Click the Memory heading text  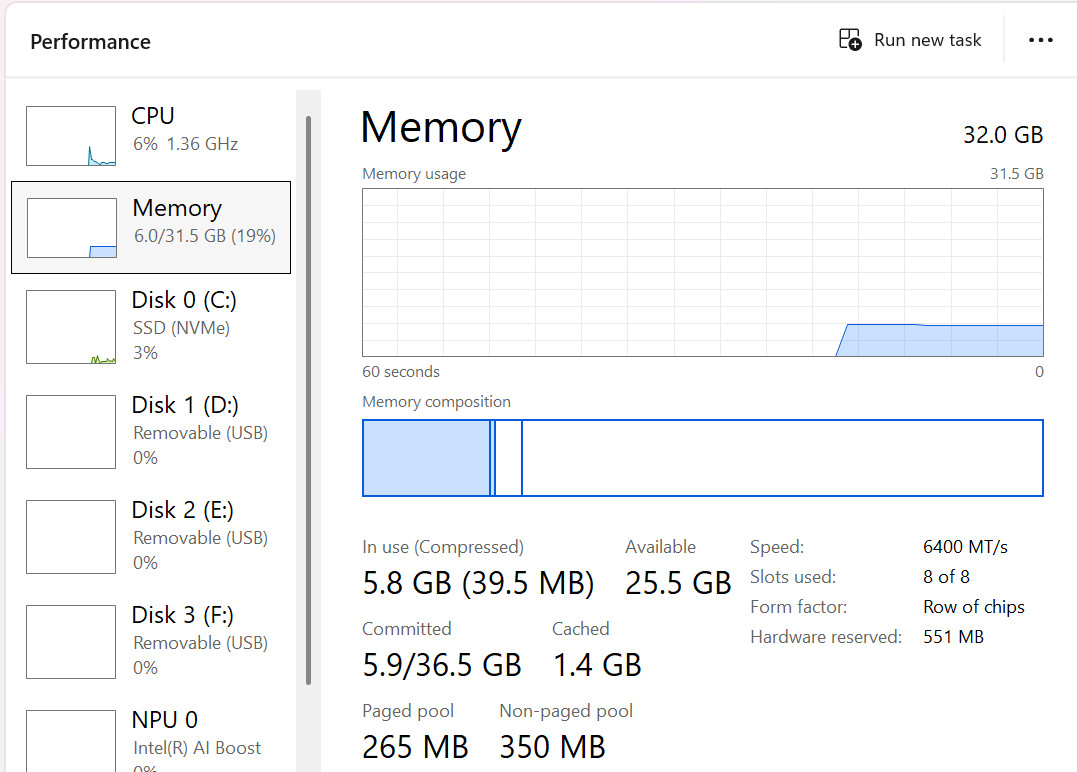(x=441, y=128)
